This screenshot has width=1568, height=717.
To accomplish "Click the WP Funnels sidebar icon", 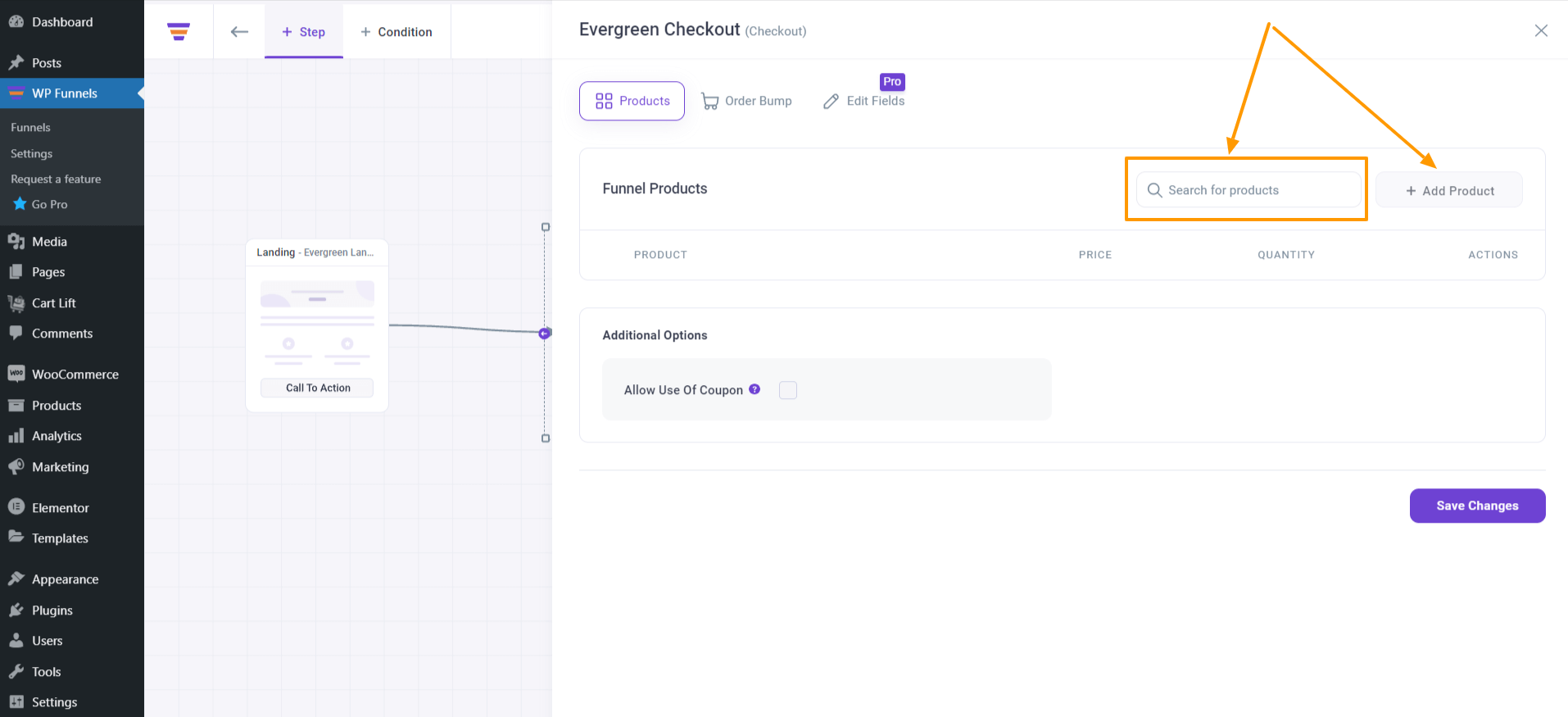I will click(16, 93).
